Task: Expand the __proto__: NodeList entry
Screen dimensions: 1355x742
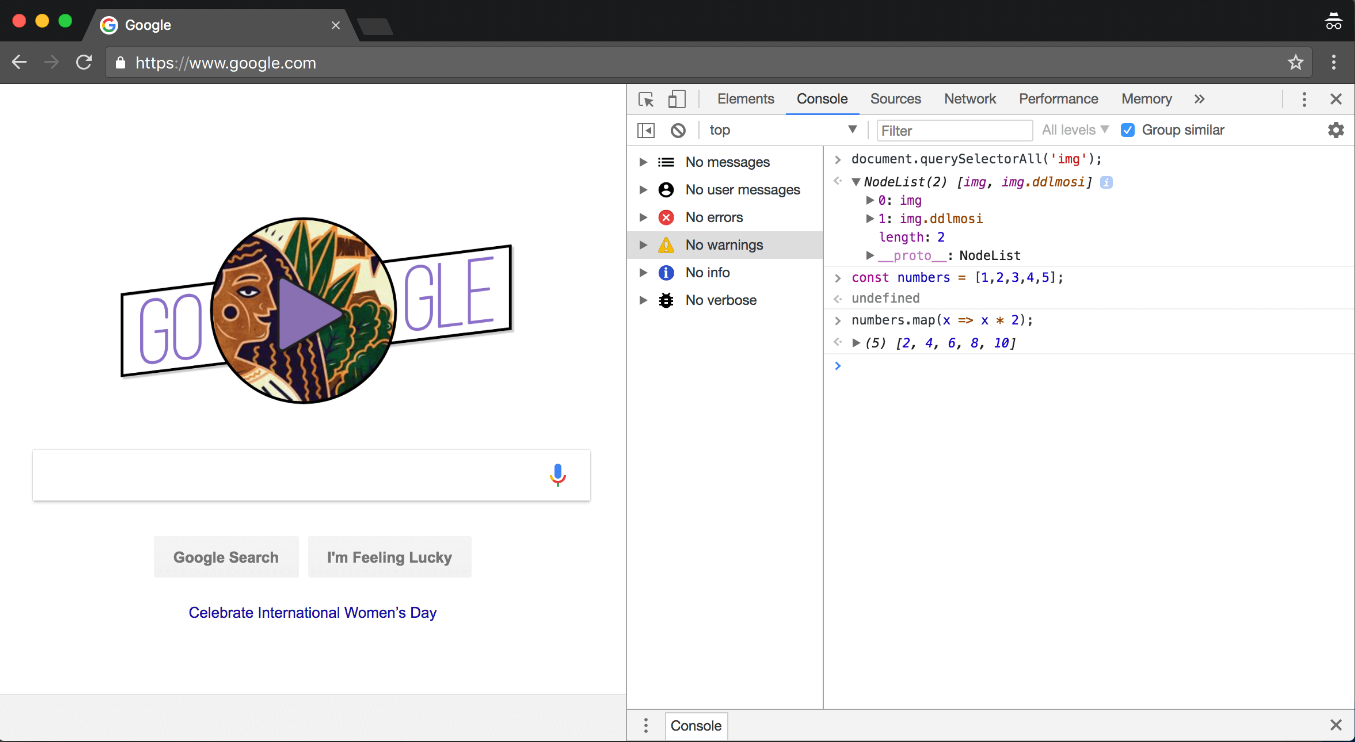Action: click(x=870, y=256)
